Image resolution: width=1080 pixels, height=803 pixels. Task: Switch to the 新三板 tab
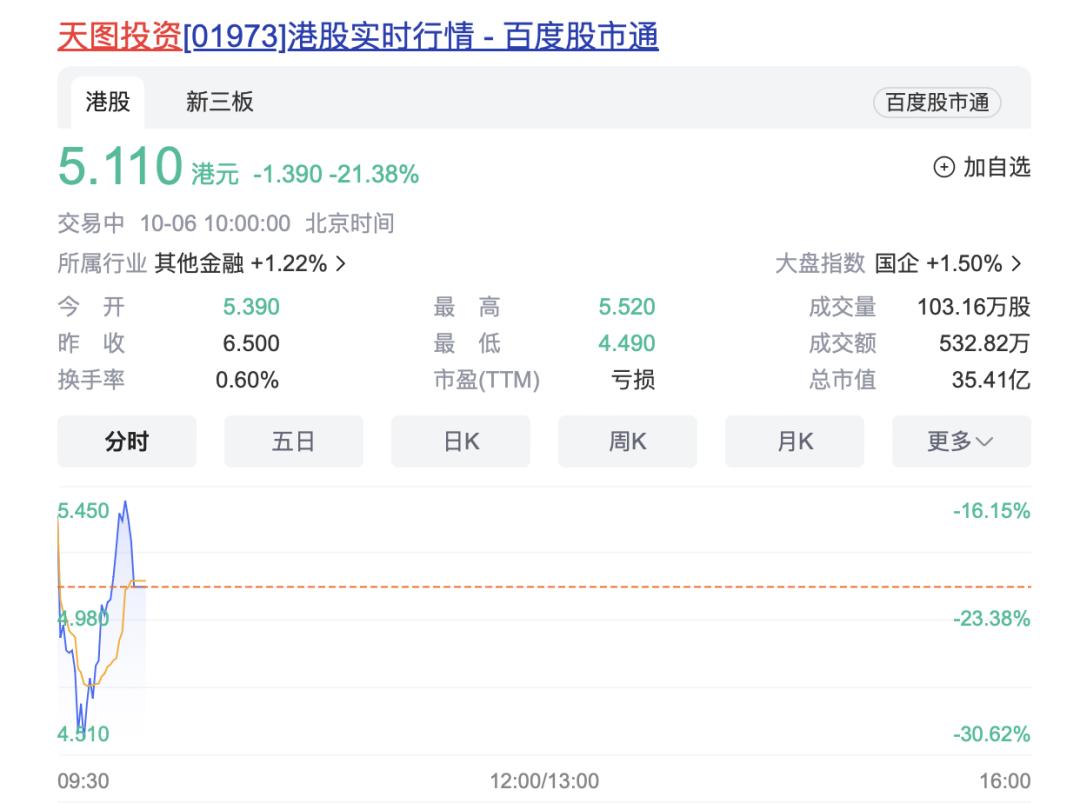coord(220,102)
